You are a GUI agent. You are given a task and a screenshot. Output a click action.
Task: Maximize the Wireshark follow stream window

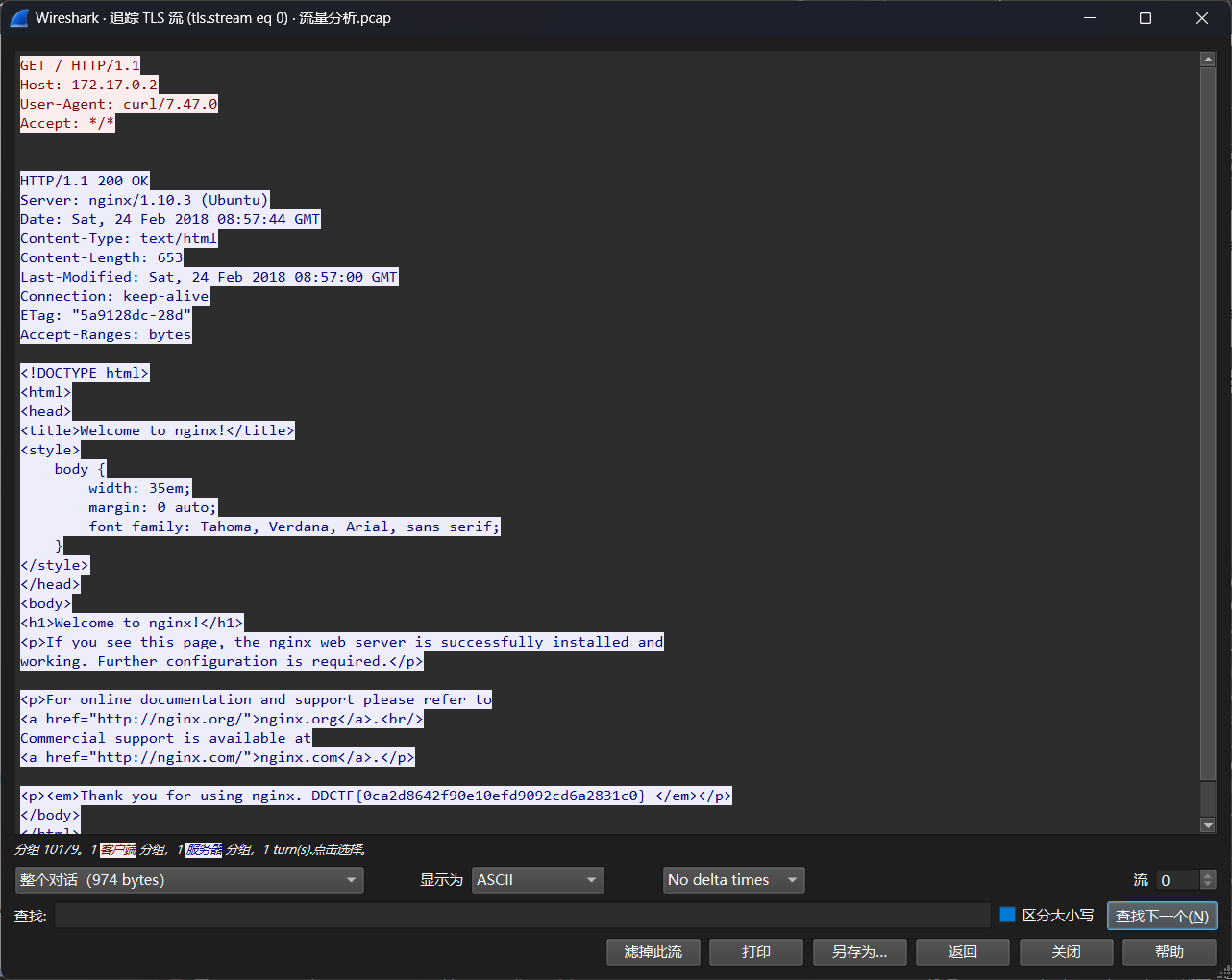click(1146, 18)
